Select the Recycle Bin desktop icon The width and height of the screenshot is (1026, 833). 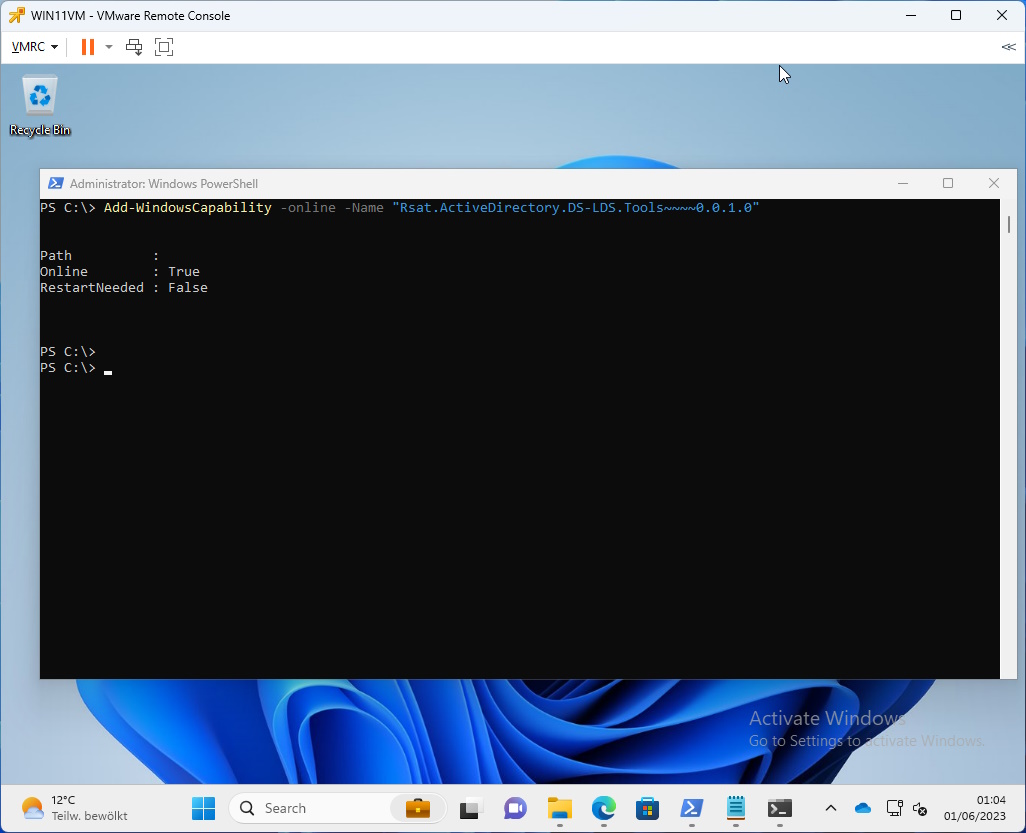coord(40,105)
